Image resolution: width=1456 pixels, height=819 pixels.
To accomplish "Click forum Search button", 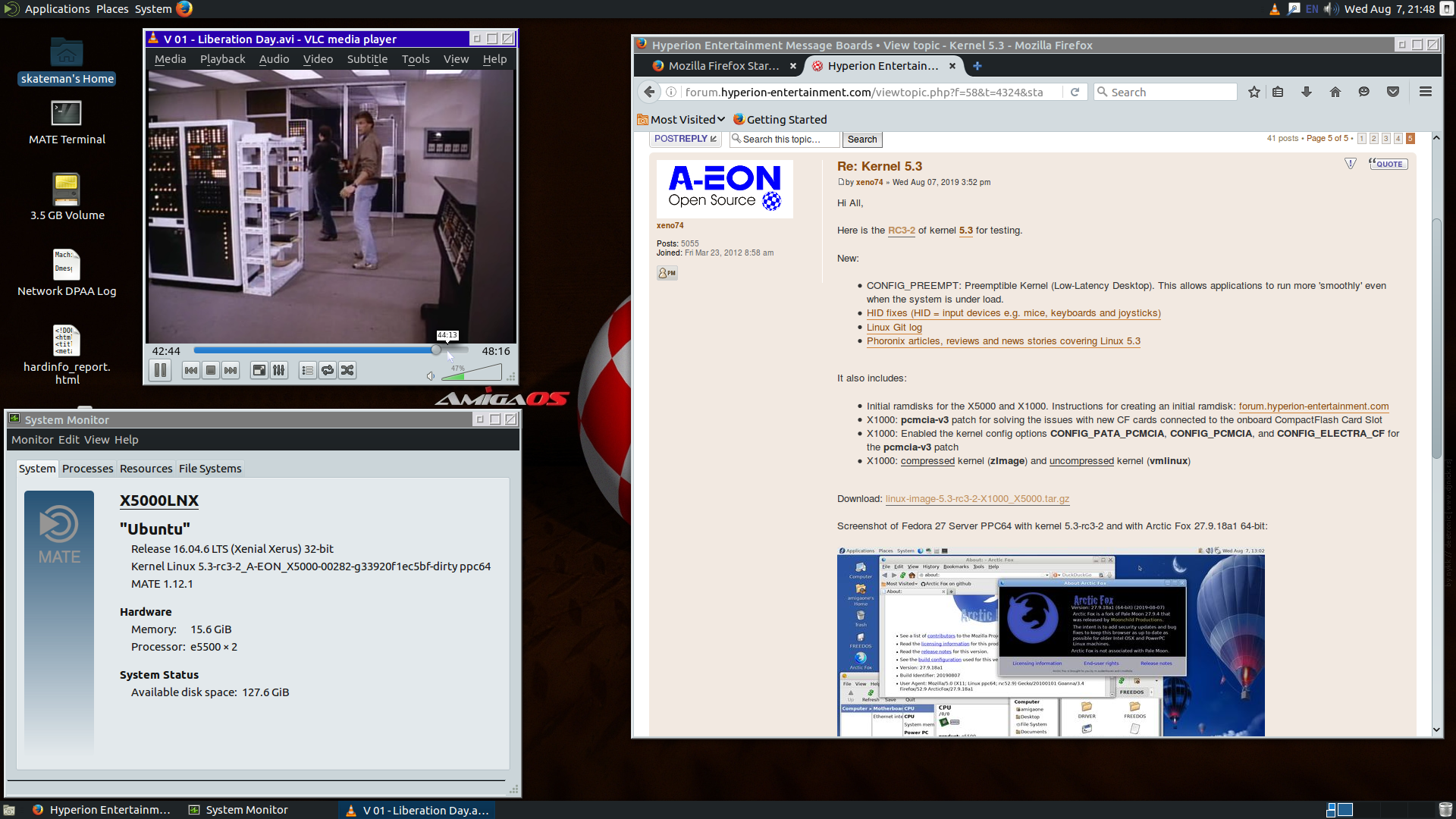I will pos(862,140).
